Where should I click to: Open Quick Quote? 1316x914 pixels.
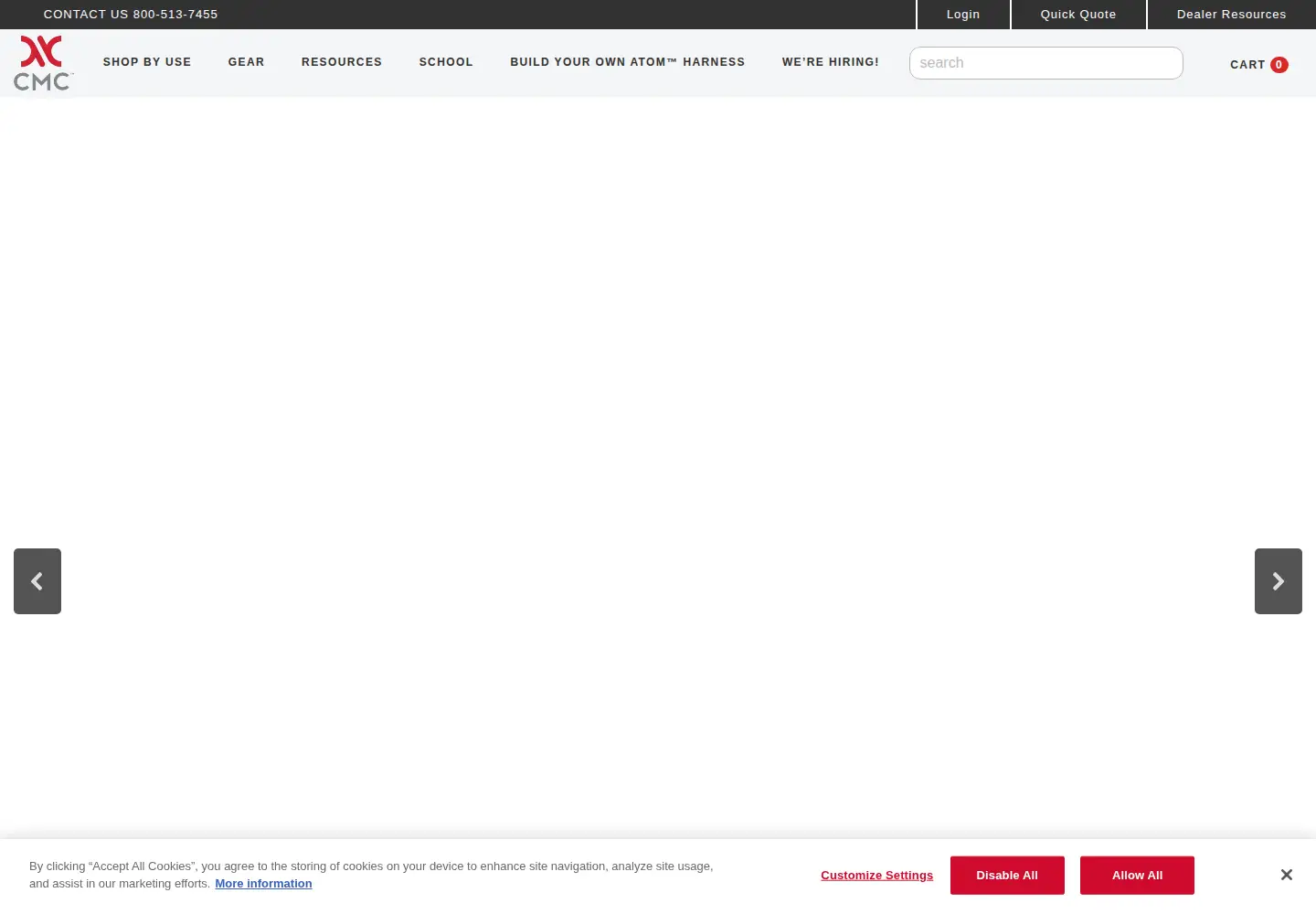click(1078, 15)
